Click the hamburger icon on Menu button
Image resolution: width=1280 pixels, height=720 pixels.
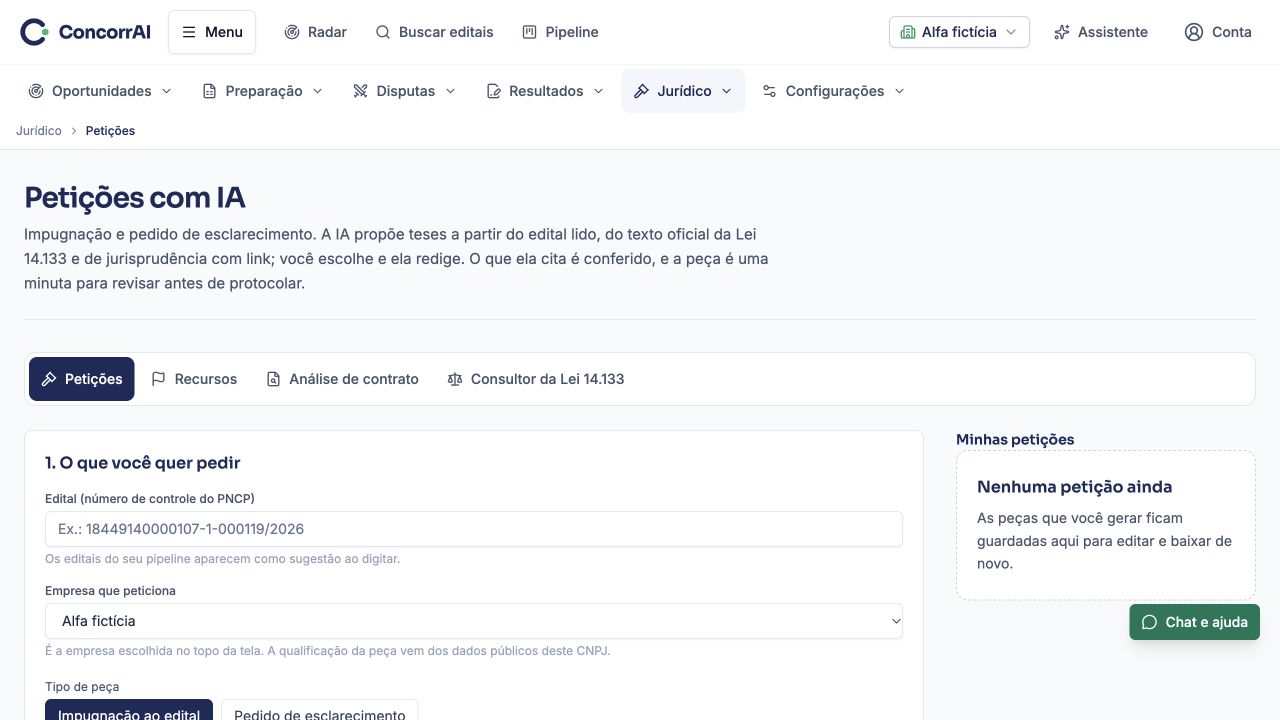pyautogui.click(x=189, y=32)
